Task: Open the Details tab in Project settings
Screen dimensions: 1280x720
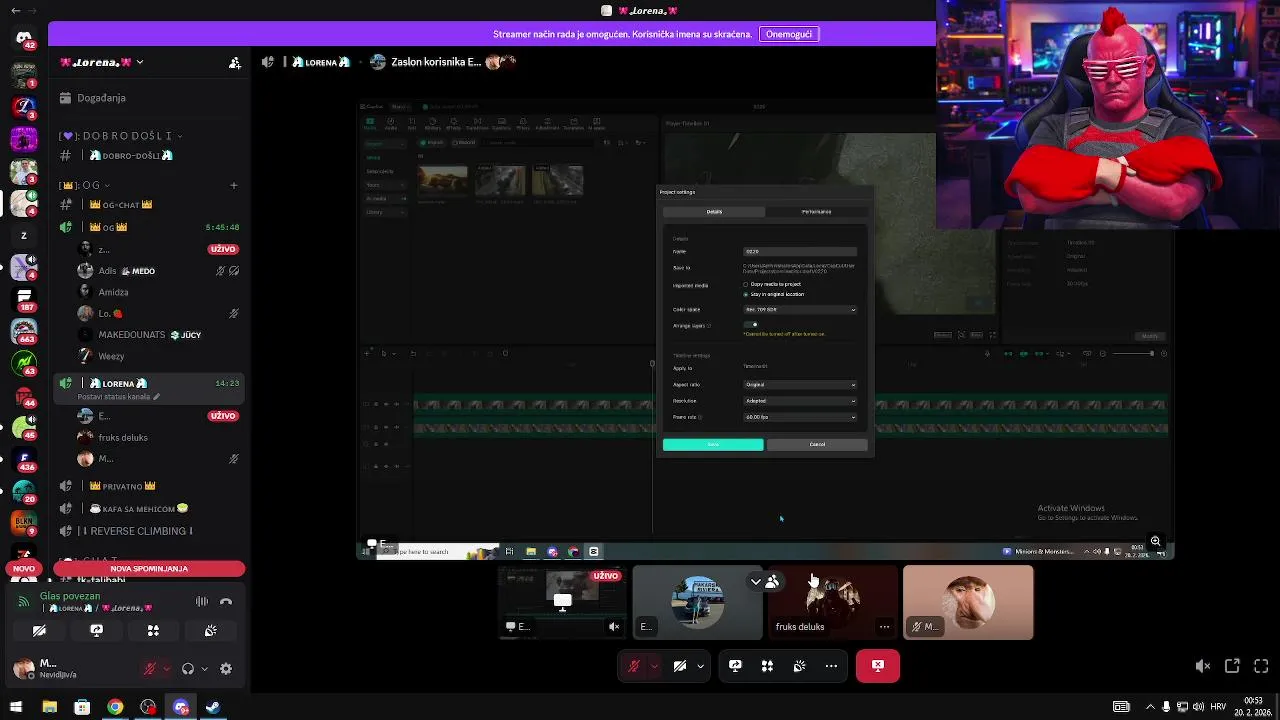Action: click(714, 212)
